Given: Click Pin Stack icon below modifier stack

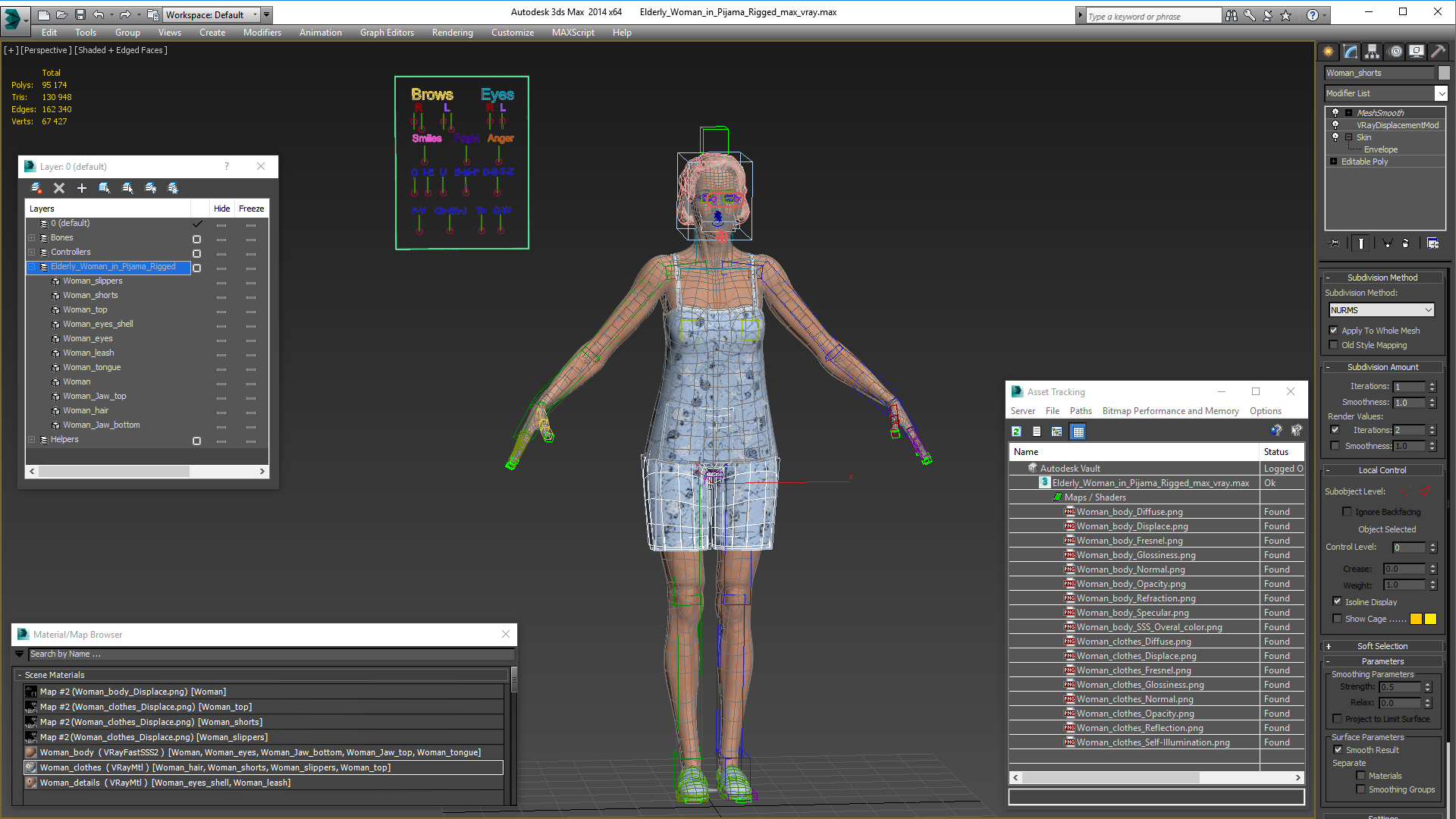Looking at the screenshot, I should (x=1335, y=243).
